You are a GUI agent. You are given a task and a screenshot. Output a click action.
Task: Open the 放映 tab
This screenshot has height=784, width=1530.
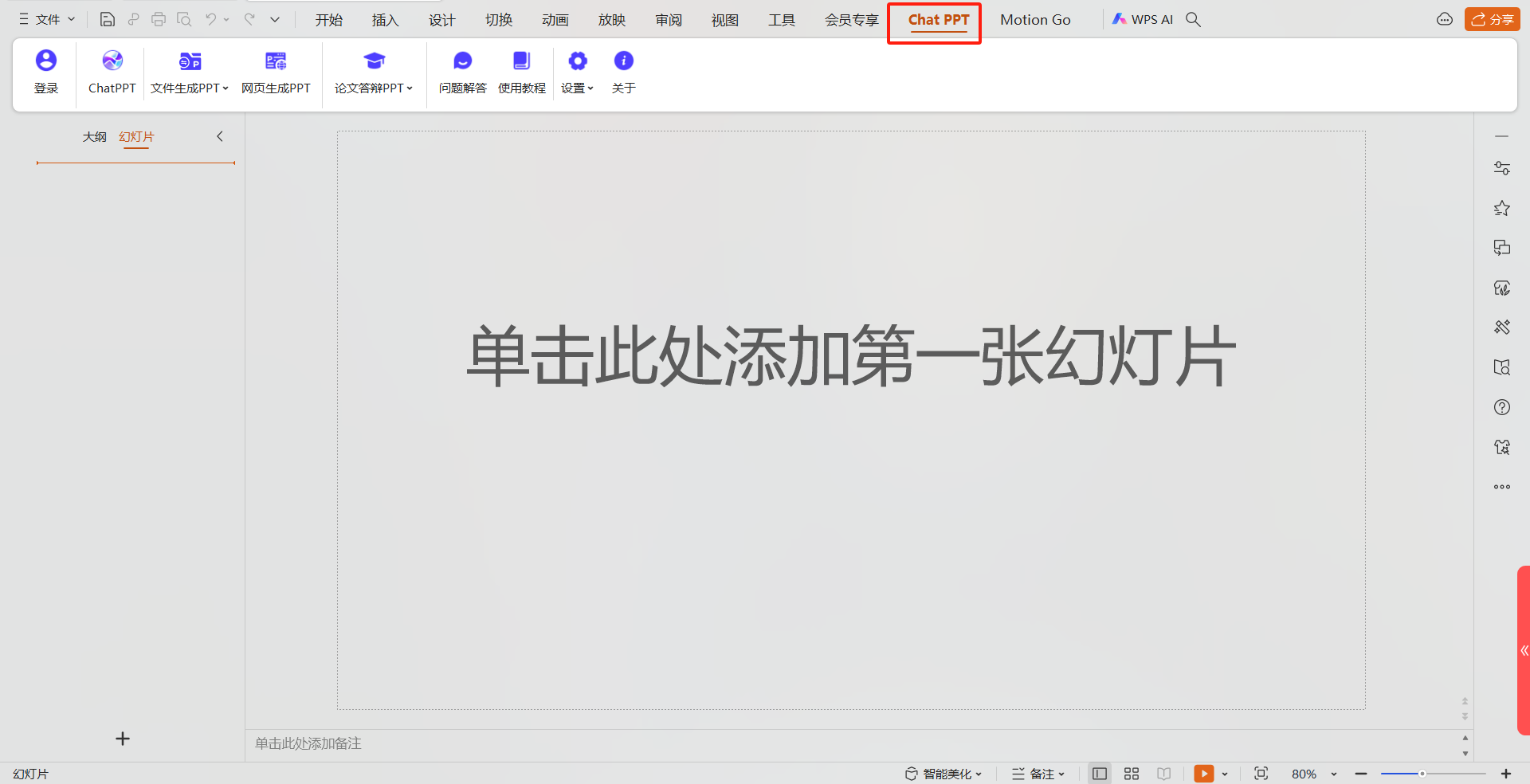coord(612,20)
